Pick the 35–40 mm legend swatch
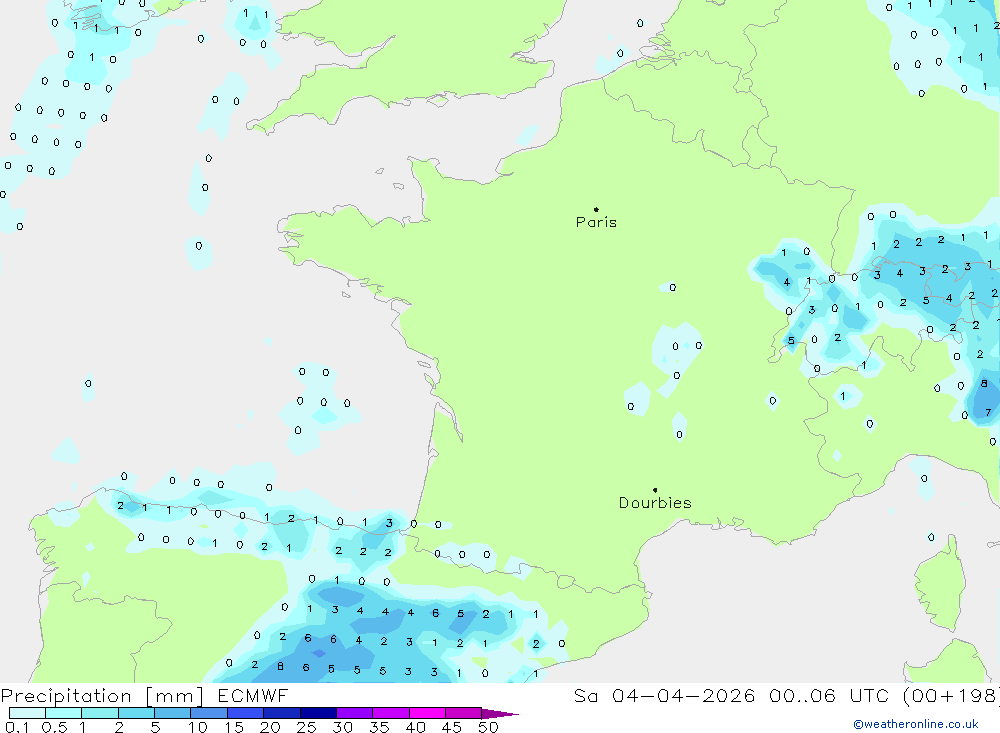 pyautogui.click(x=391, y=713)
